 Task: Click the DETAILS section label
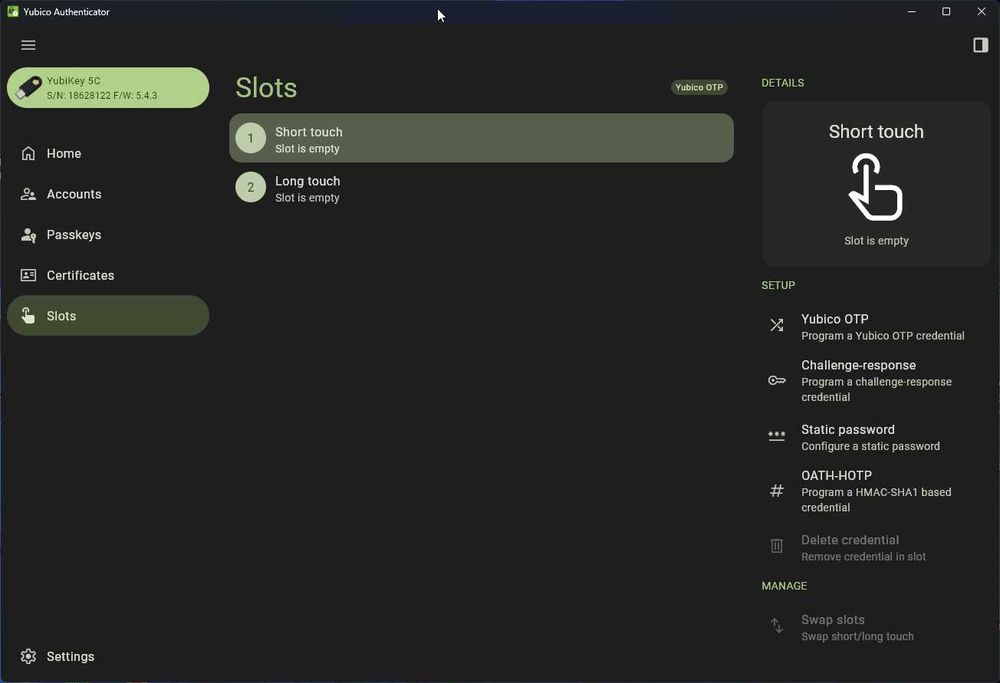coord(783,83)
